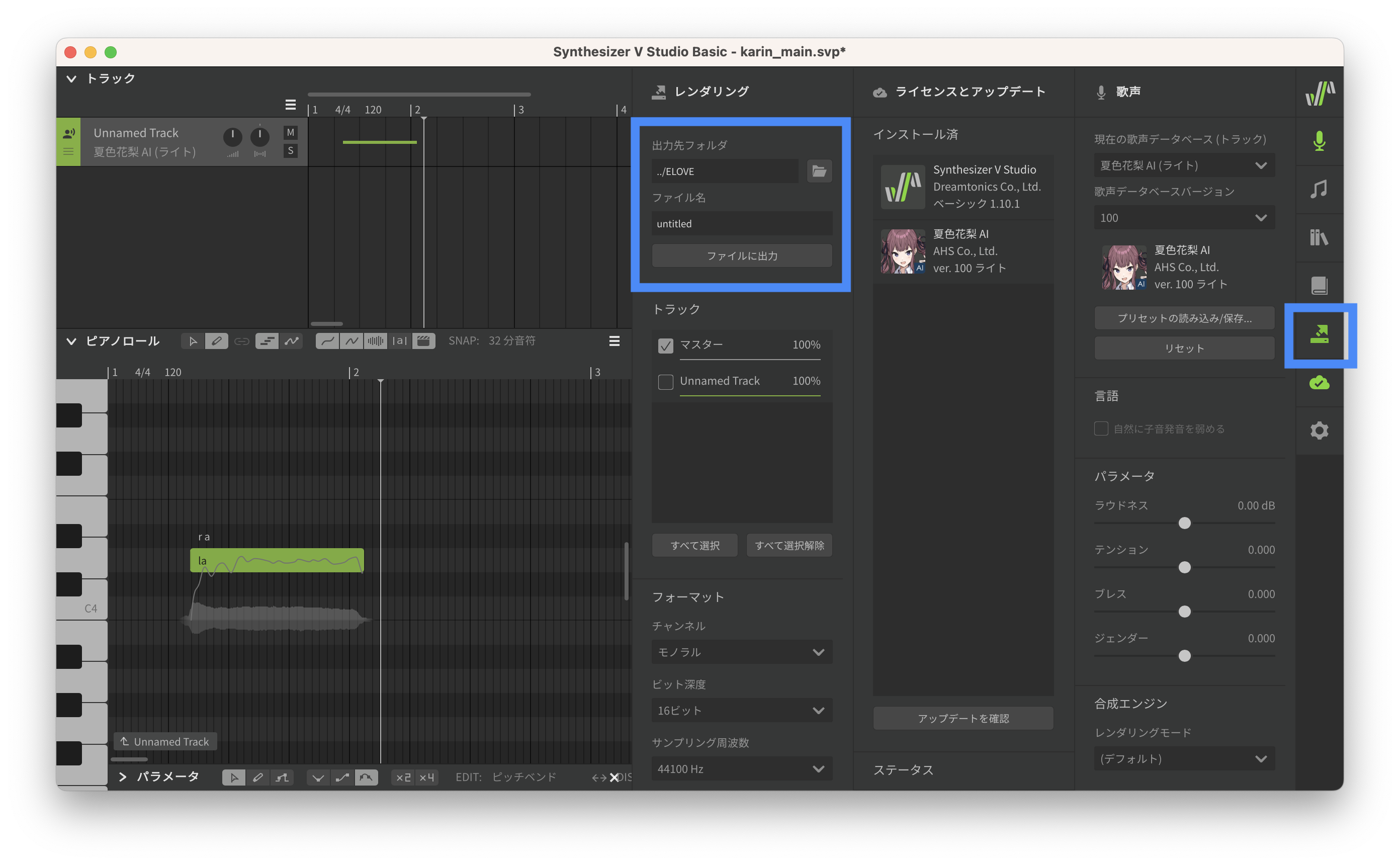The image size is (1400, 865).
Task: Toggle waveform display icon in piano roll
Action: [376, 341]
